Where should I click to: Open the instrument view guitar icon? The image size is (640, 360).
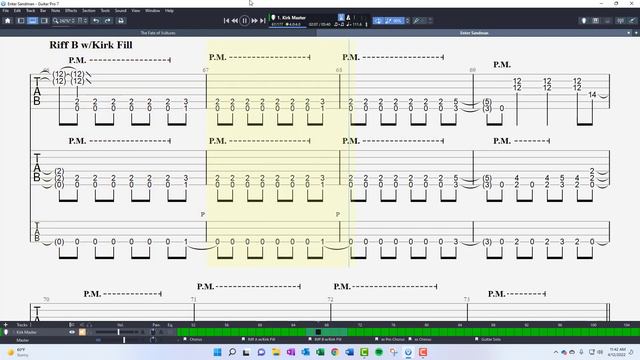coord(584,21)
